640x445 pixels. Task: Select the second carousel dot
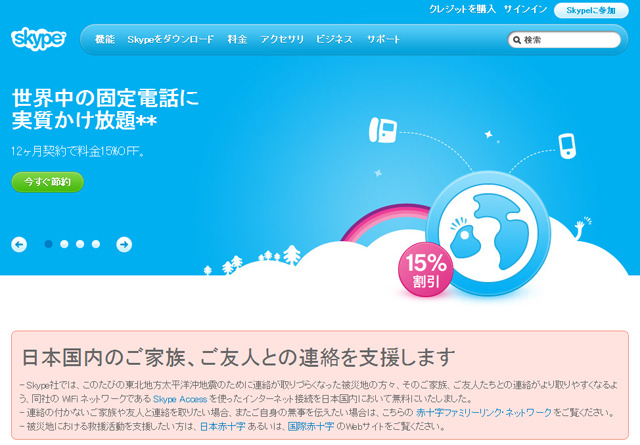pyautogui.click(x=64, y=244)
